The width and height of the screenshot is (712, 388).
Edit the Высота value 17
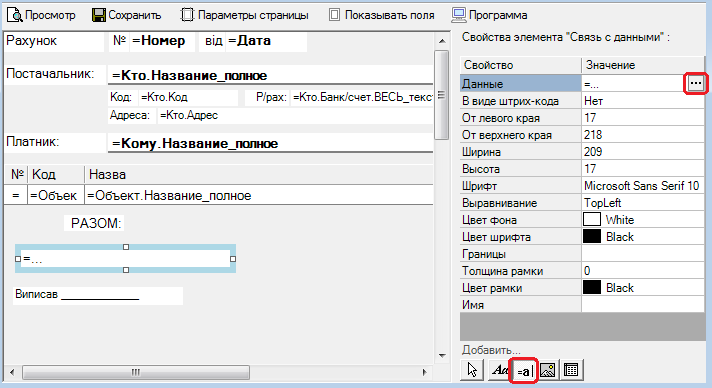(643, 169)
